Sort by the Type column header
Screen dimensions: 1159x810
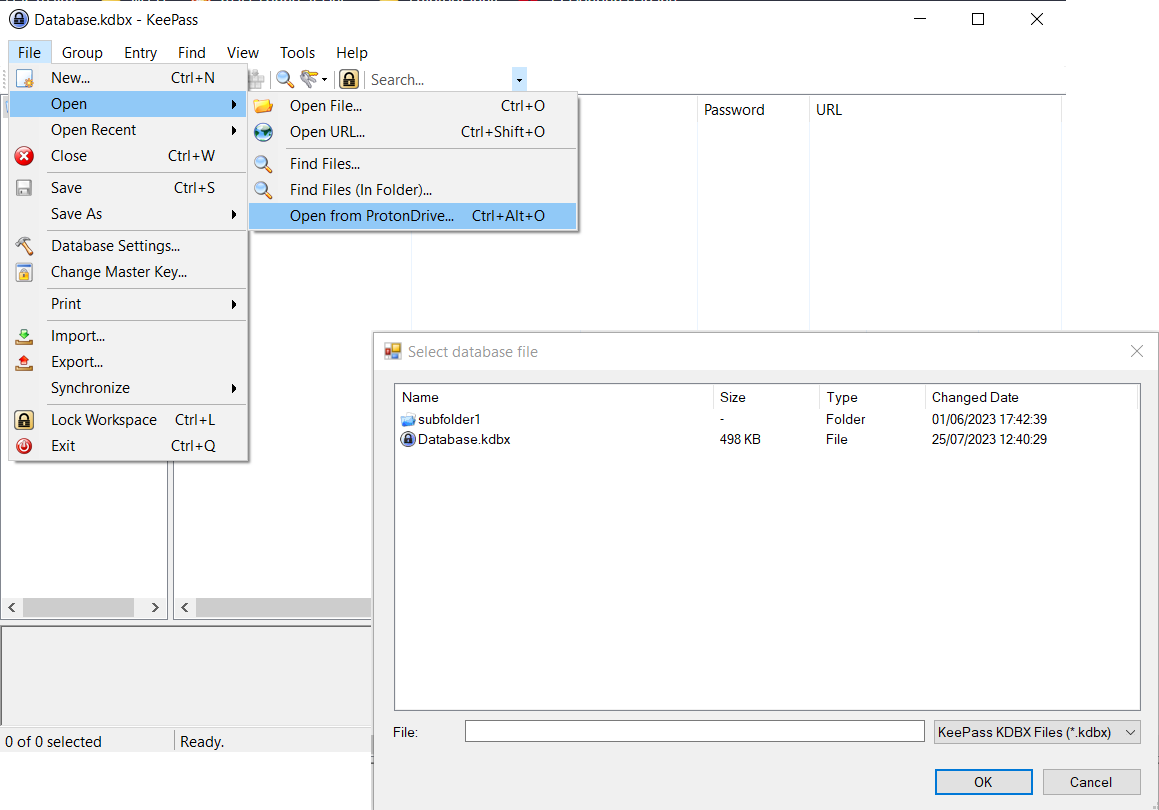coord(872,397)
